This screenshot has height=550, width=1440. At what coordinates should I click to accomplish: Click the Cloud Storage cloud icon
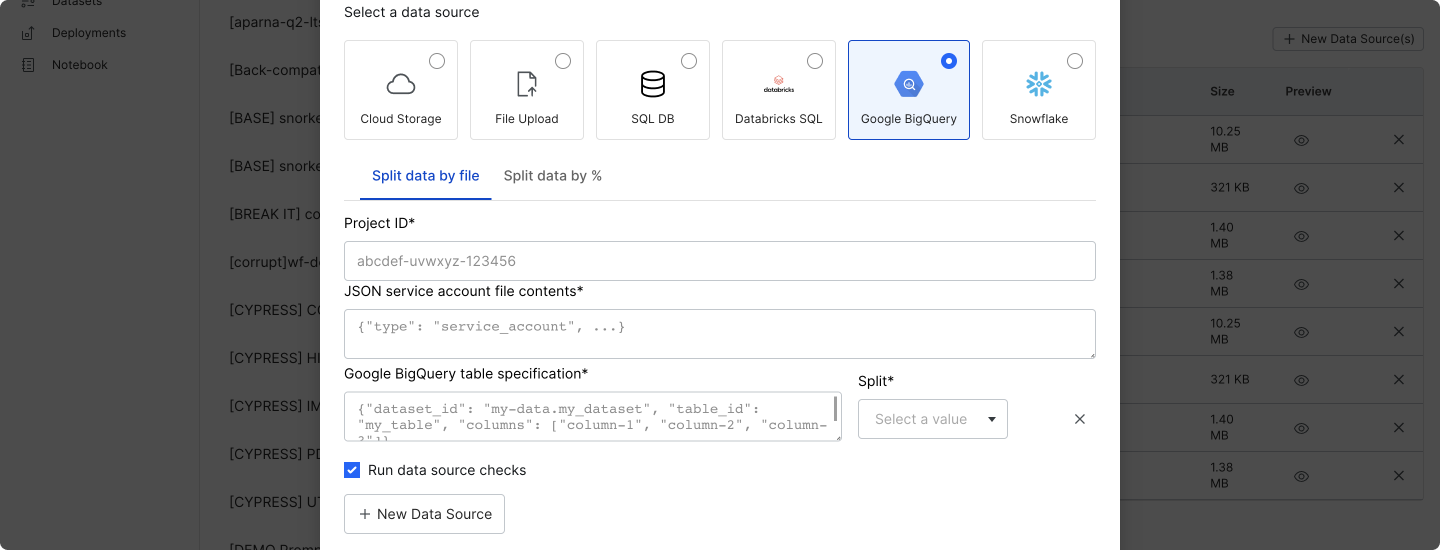[401, 84]
